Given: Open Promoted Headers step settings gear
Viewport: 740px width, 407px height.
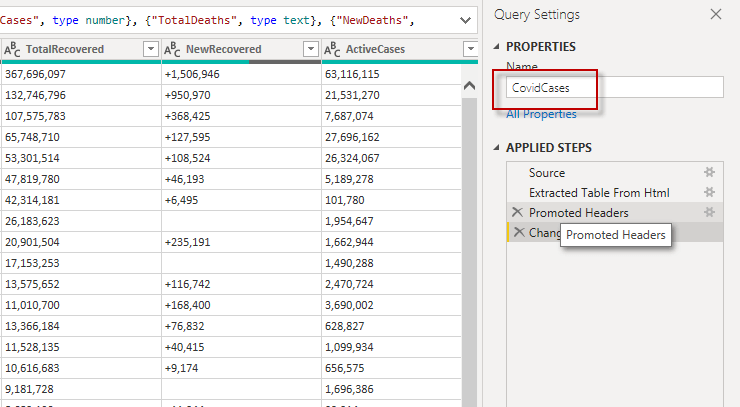Looking at the screenshot, I should point(709,212).
